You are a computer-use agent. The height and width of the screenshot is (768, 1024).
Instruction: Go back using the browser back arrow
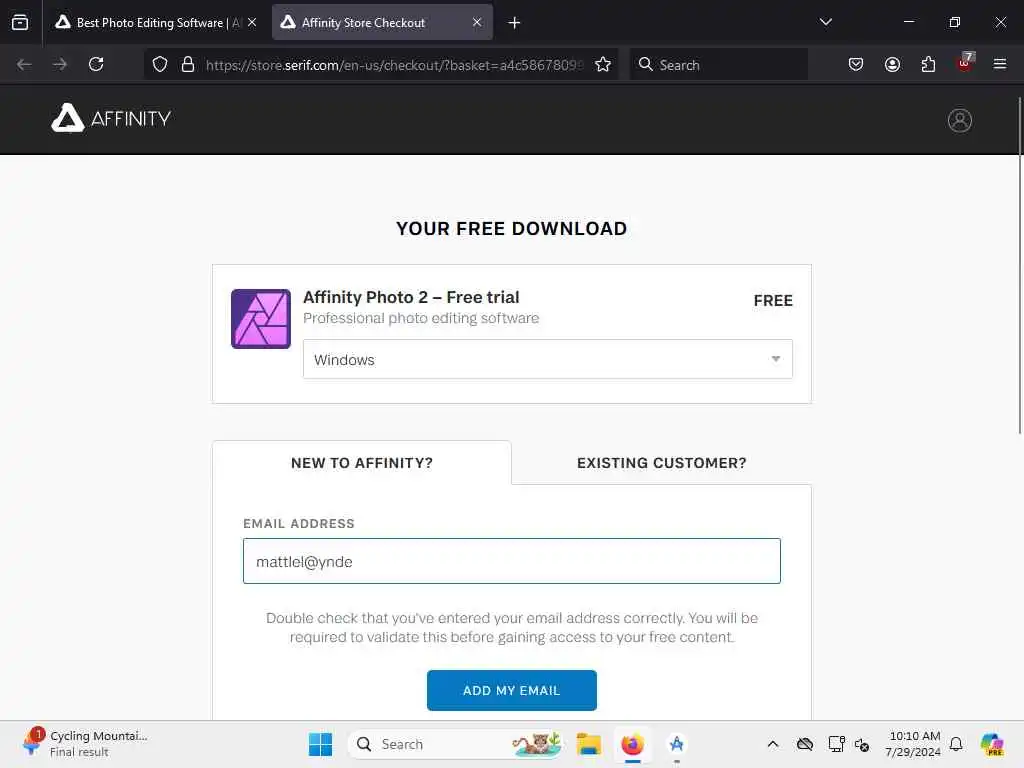pyautogui.click(x=24, y=64)
